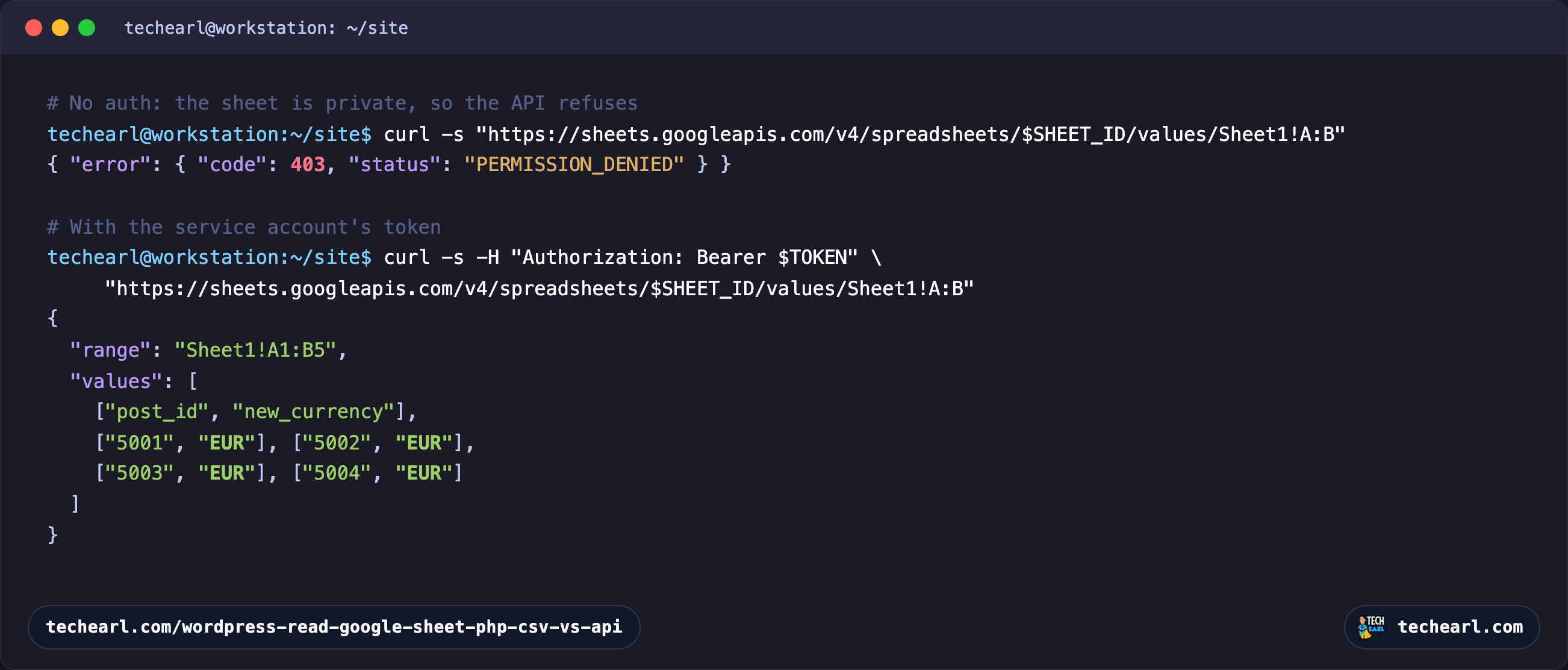Click the window title techearl@workstation: ~/site
1568x670 pixels.
click(x=266, y=28)
